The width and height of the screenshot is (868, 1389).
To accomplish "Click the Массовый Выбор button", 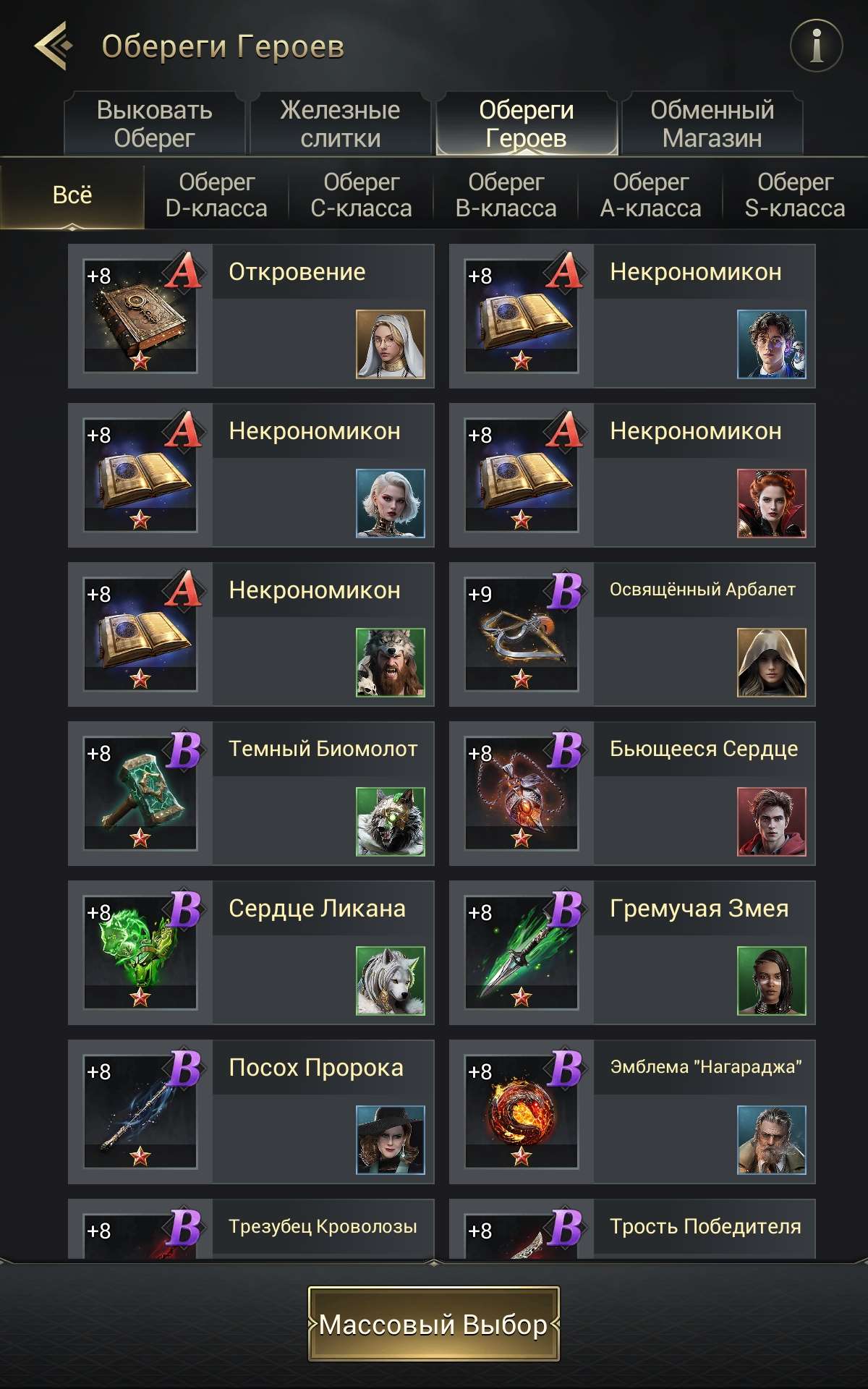I will pos(434,1324).
